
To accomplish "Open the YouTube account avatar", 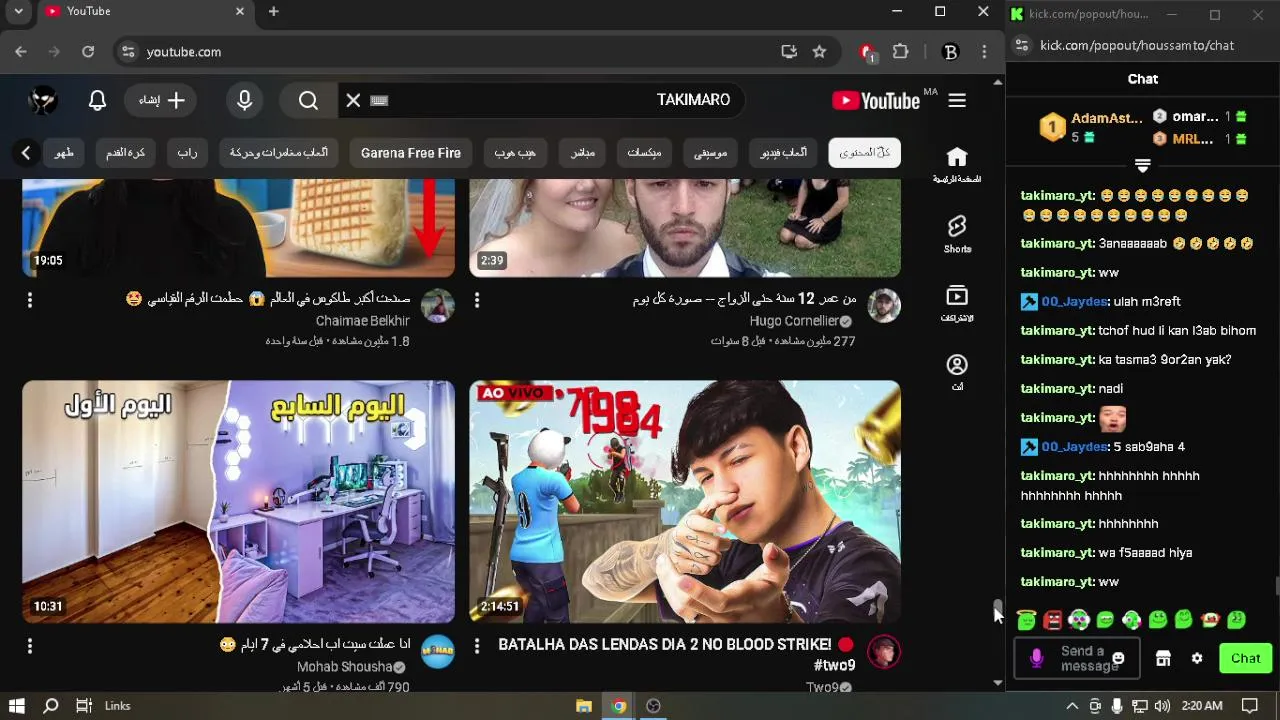I will click(43, 100).
